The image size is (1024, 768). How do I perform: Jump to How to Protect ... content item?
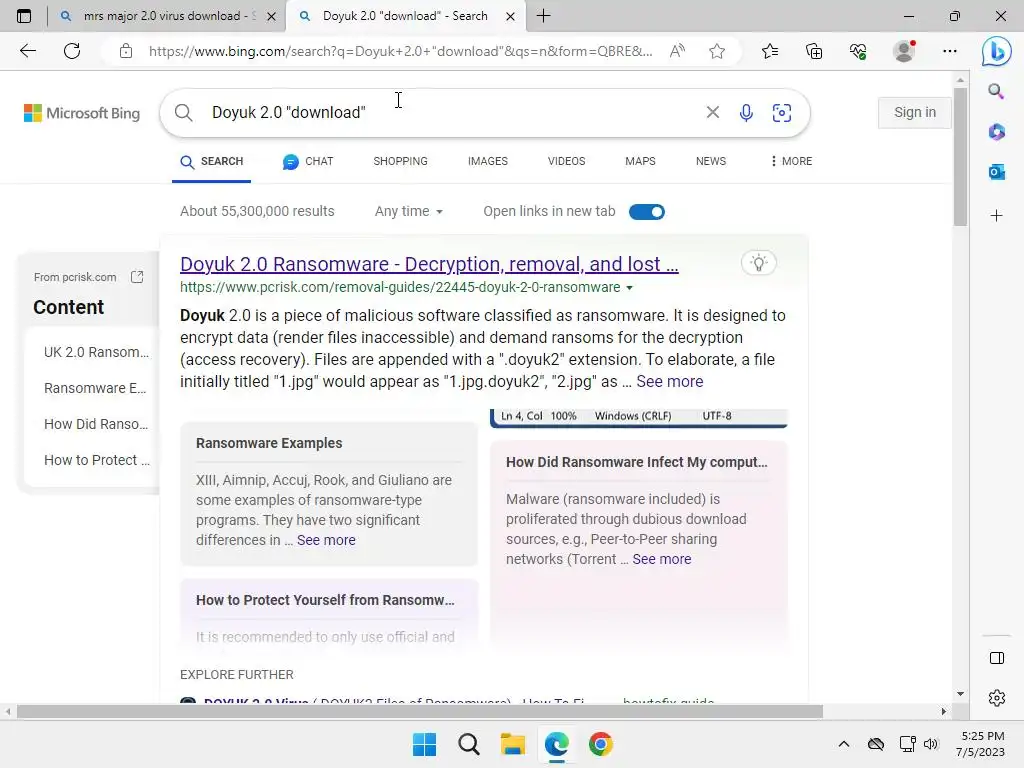(x=97, y=460)
